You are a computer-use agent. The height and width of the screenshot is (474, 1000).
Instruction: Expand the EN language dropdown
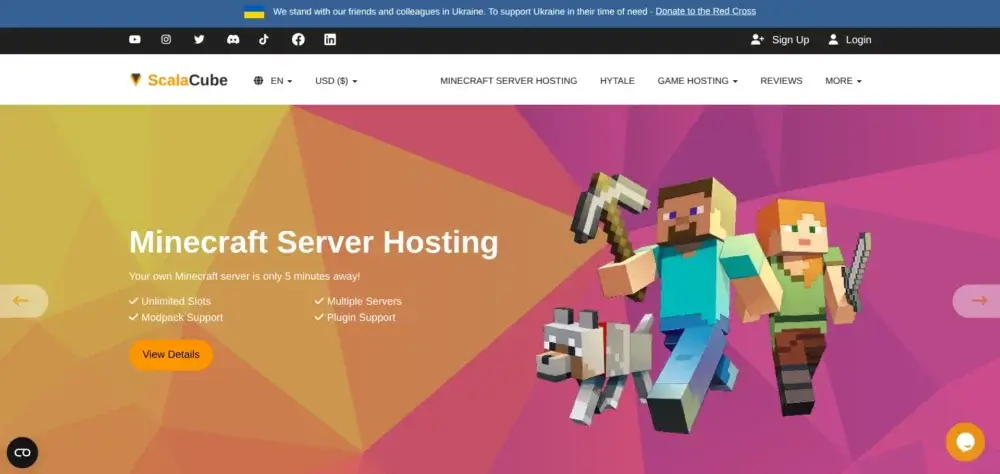281,81
